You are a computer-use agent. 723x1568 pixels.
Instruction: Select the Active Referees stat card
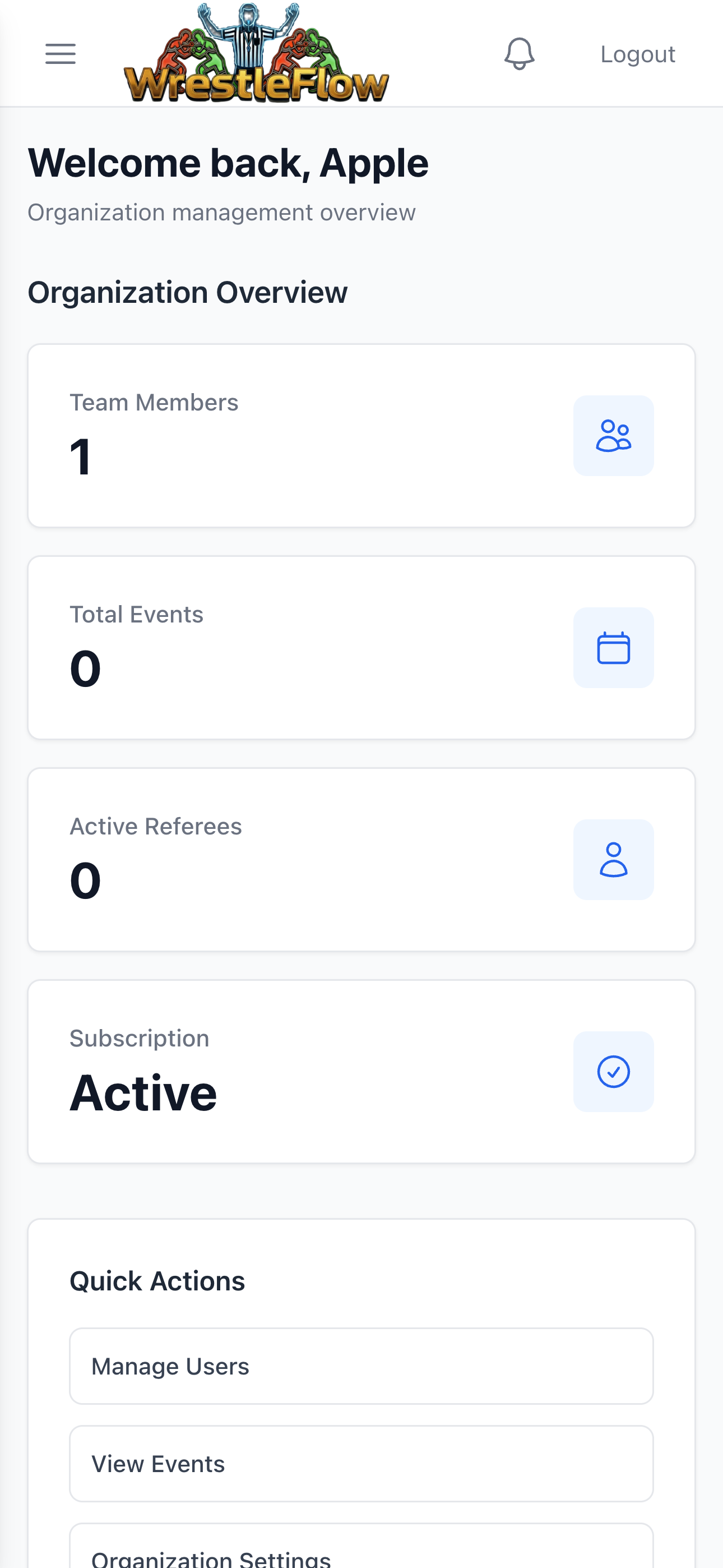point(361,860)
